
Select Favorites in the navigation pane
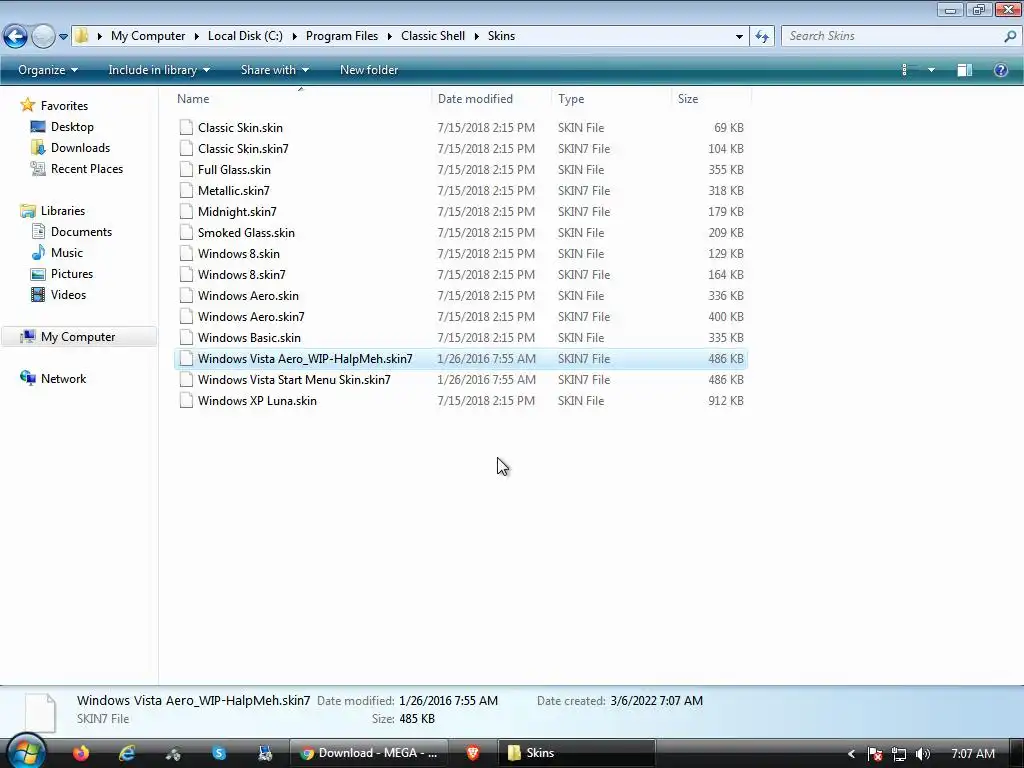[54, 105]
